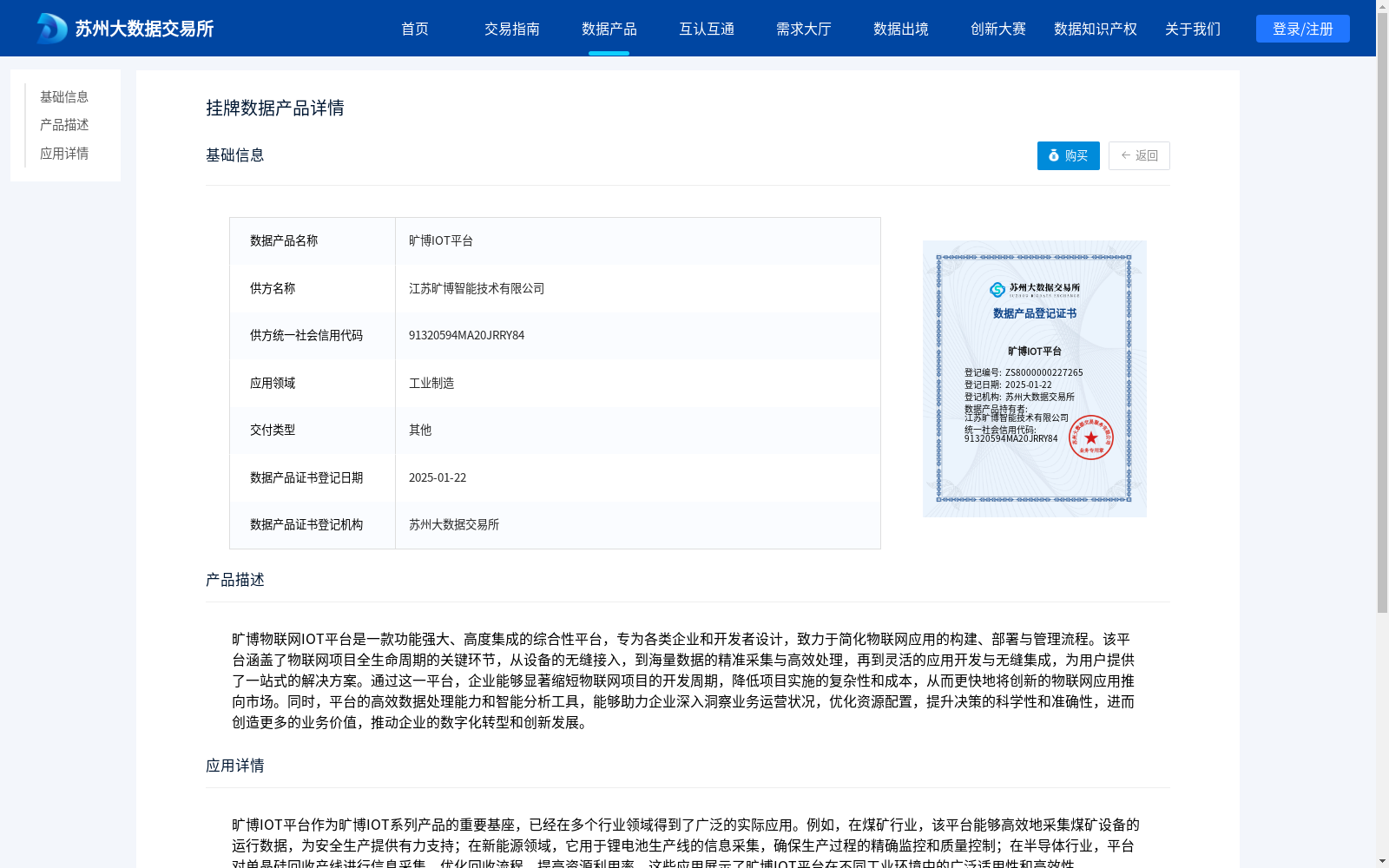Screen dimensions: 1389x868
Task: Select product name 旷博IOT平台 cell
Action: (x=638, y=241)
